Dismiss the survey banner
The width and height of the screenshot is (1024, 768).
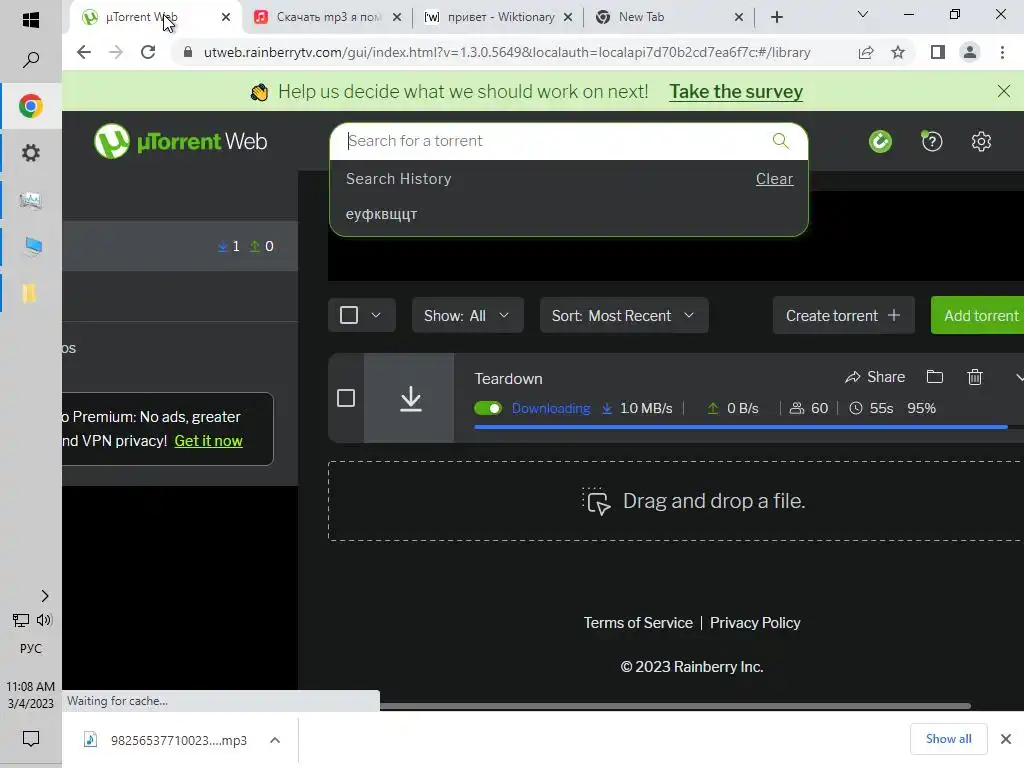click(x=1004, y=91)
